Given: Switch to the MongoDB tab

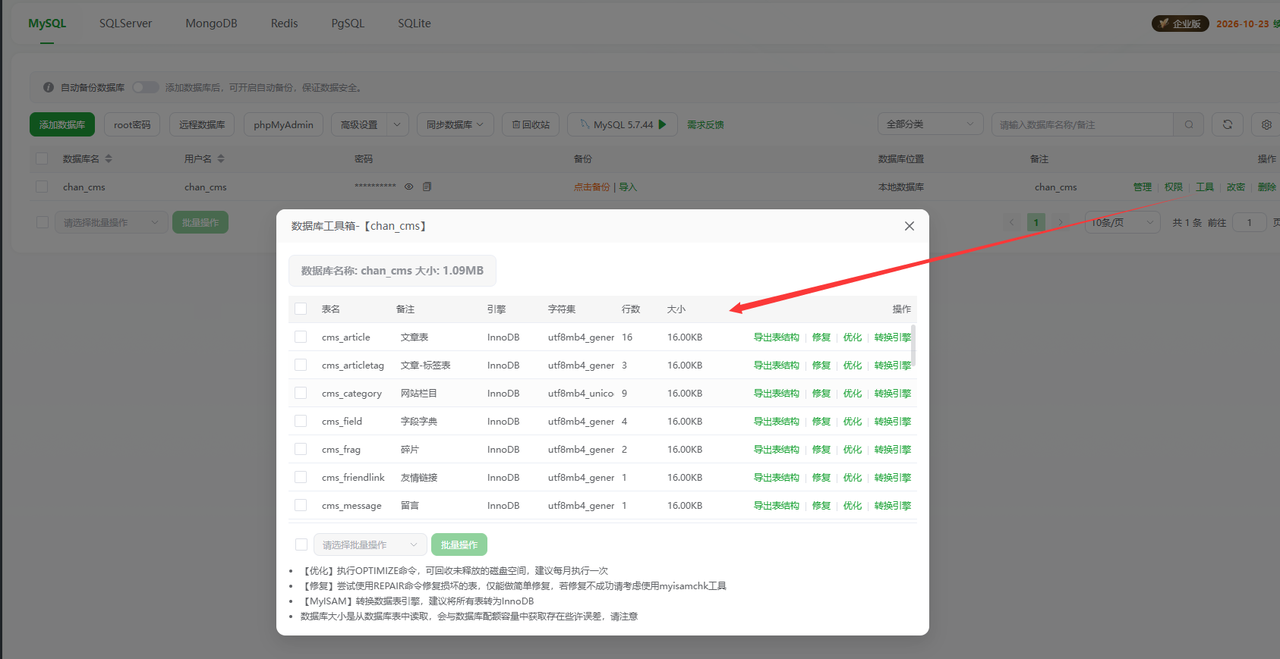Looking at the screenshot, I should pos(211,23).
